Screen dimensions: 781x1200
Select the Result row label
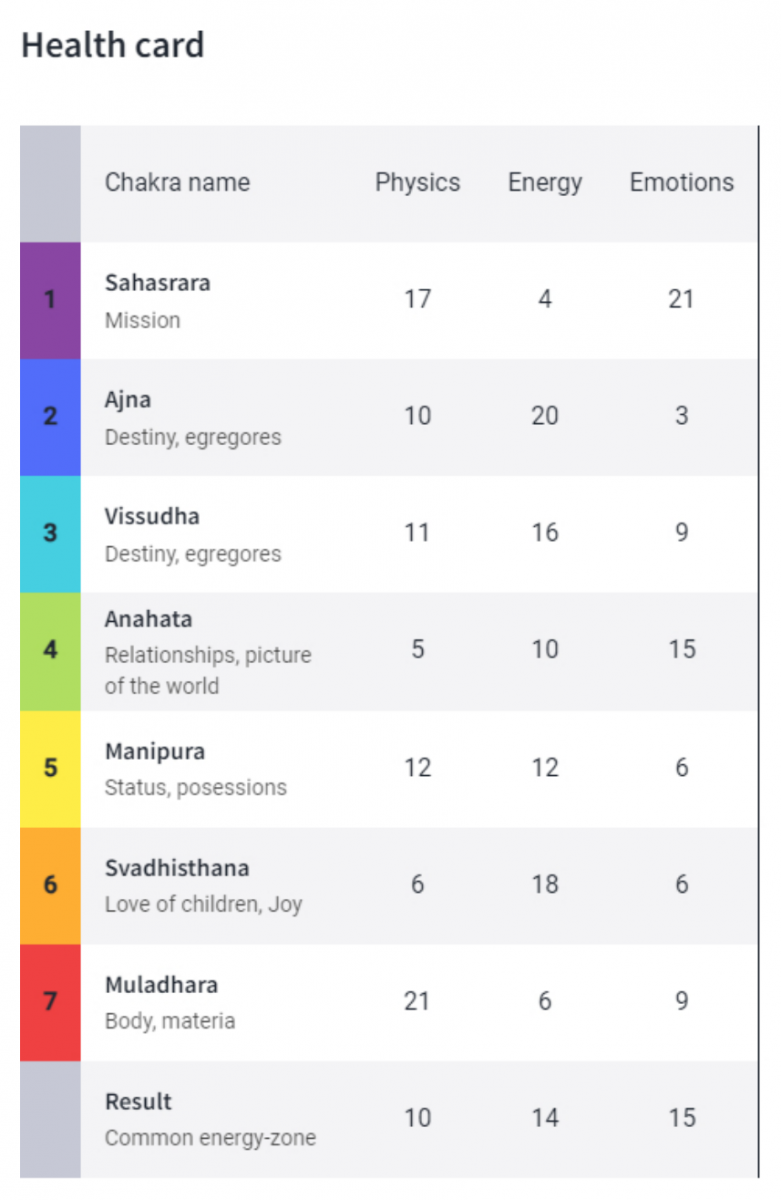139,1102
